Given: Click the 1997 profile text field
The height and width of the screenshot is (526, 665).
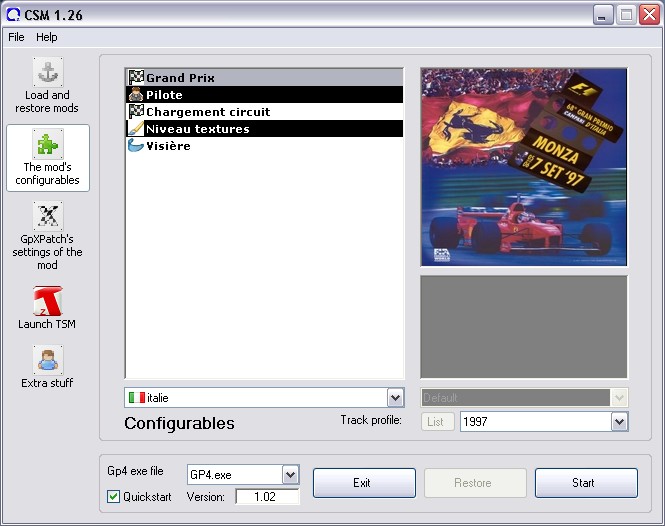Looking at the screenshot, I should click(536, 422).
